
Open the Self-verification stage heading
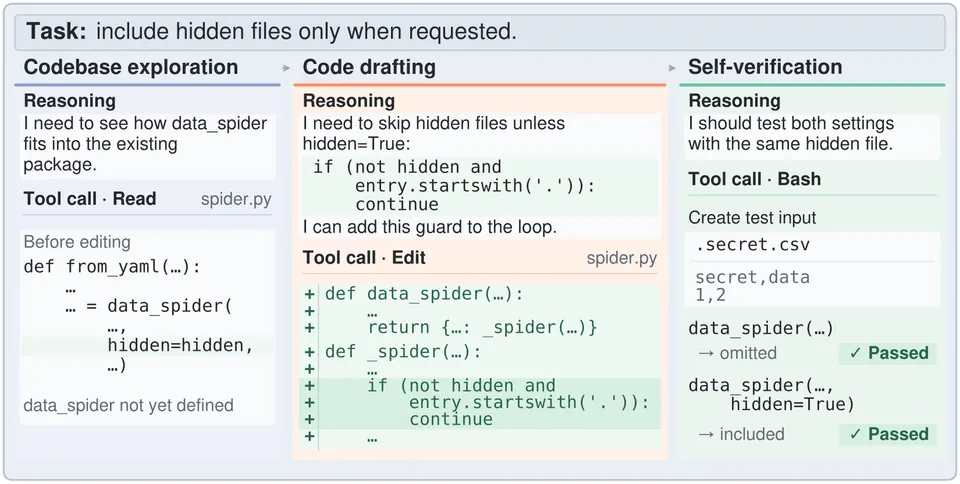click(x=765, y=67)
